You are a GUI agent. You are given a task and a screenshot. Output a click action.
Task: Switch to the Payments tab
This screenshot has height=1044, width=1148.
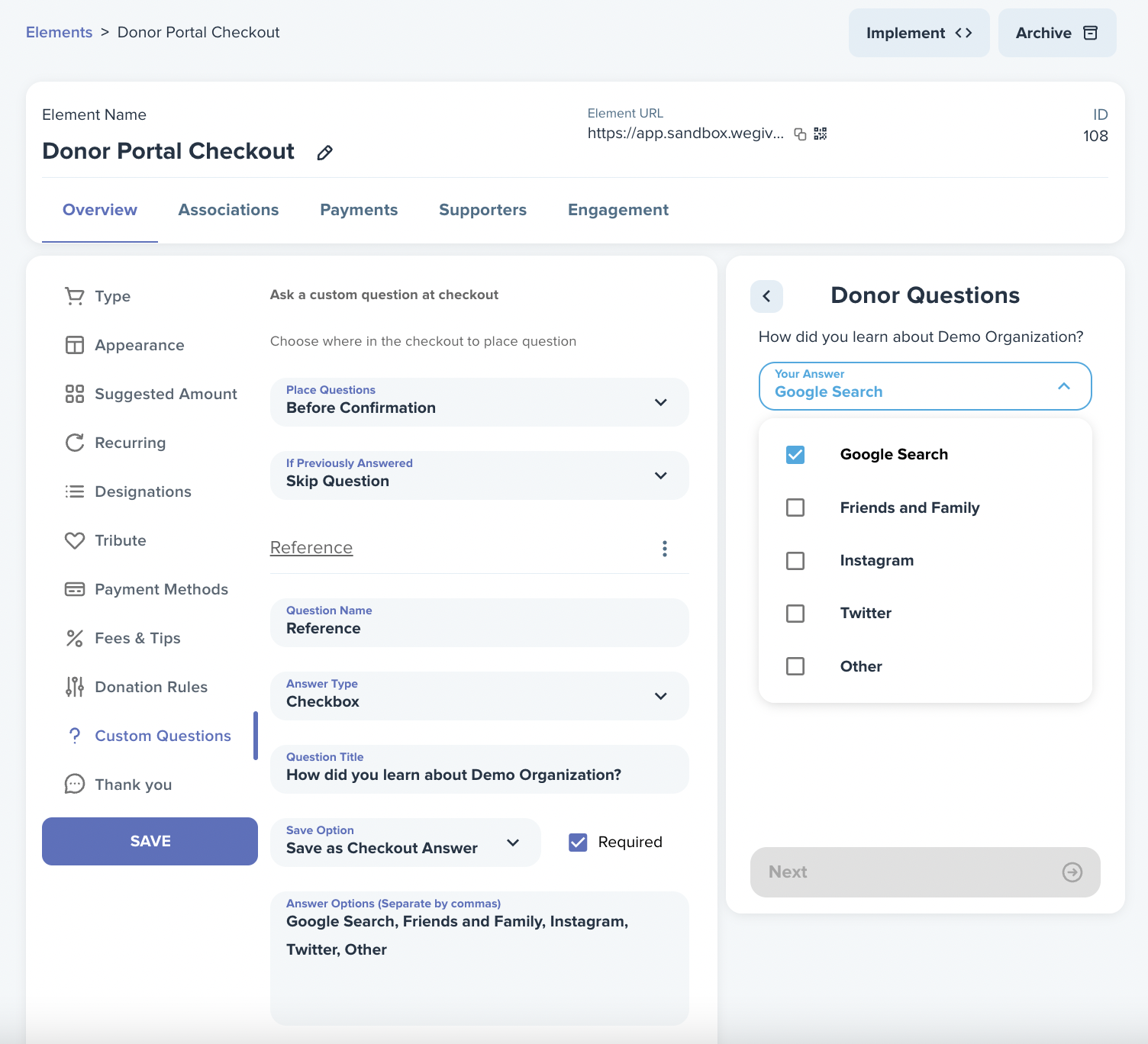click(359, 210)
